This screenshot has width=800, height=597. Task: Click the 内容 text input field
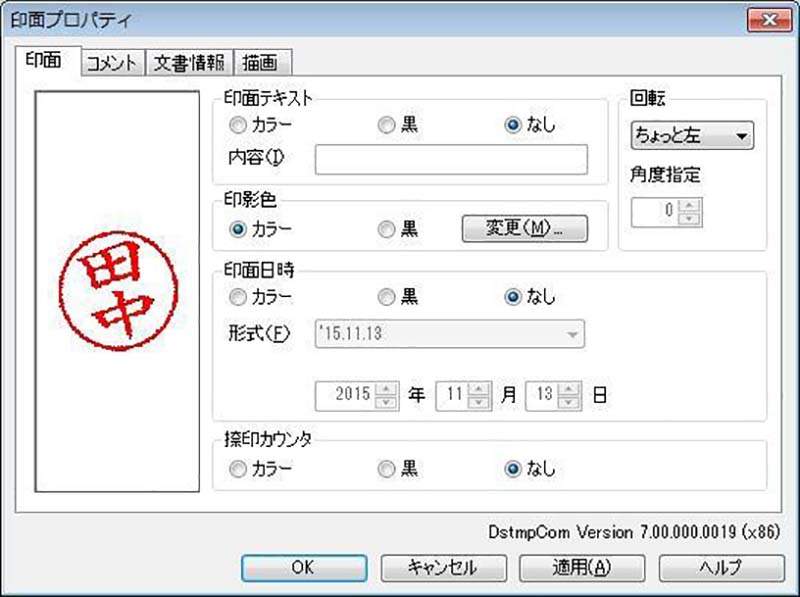click(x=451, y=159)
